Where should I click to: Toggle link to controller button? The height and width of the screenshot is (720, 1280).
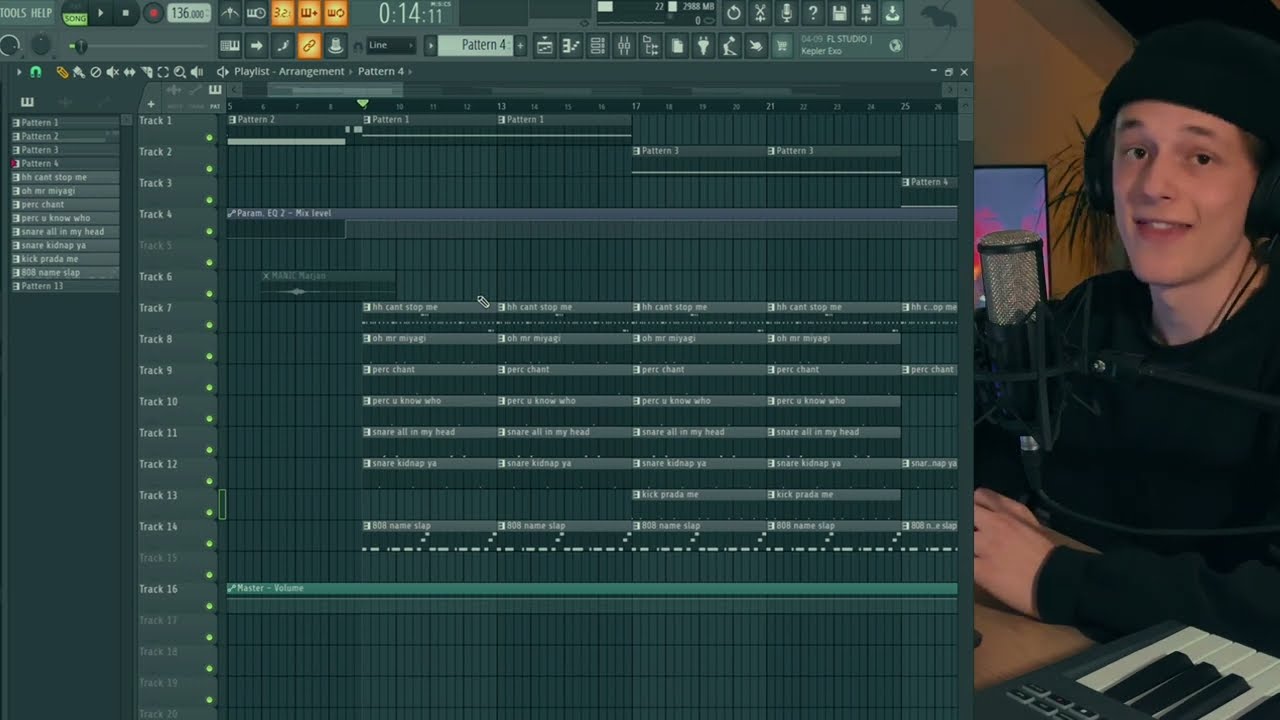point(309,45)
